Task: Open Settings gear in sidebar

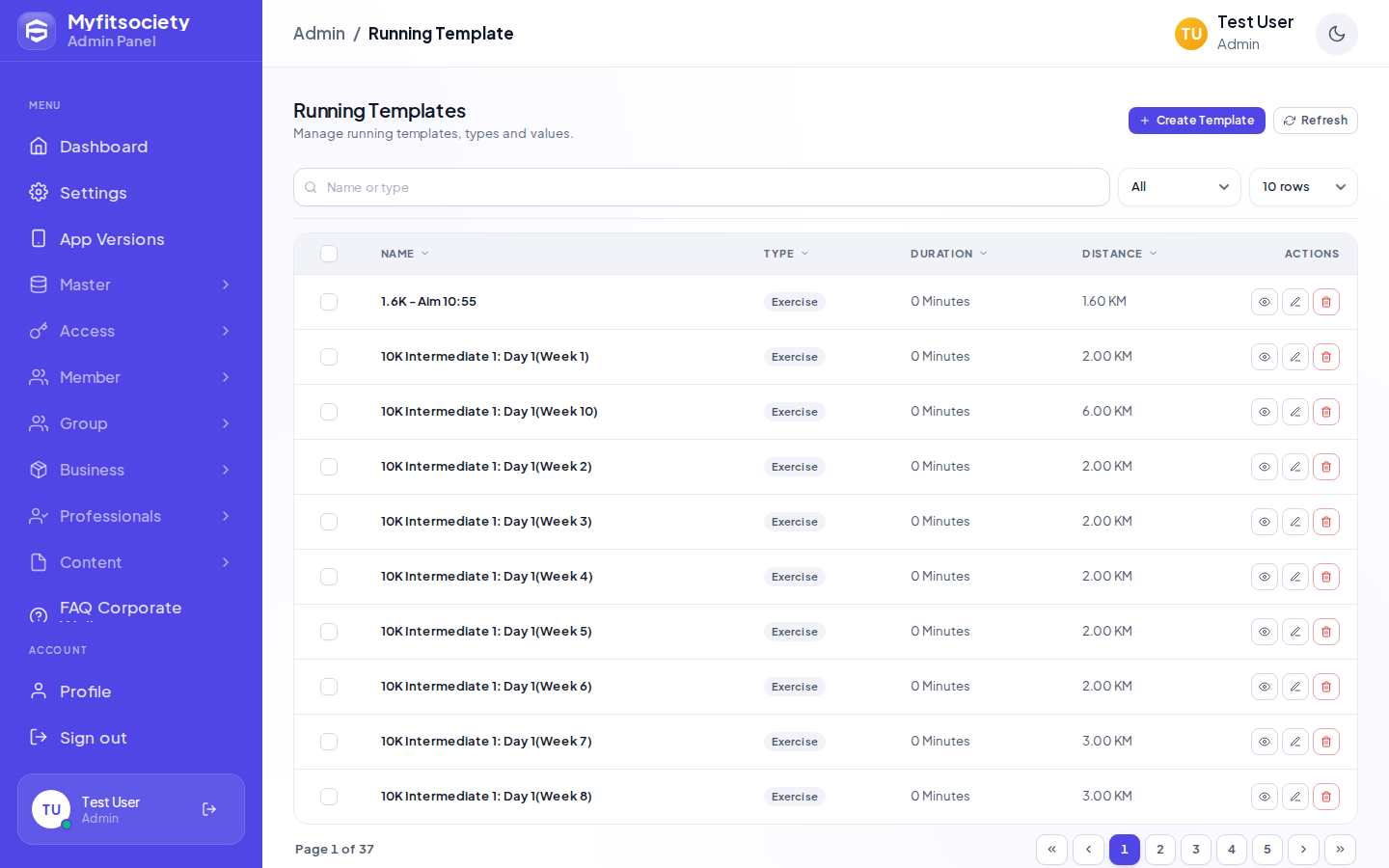Action: click(39, 192)
